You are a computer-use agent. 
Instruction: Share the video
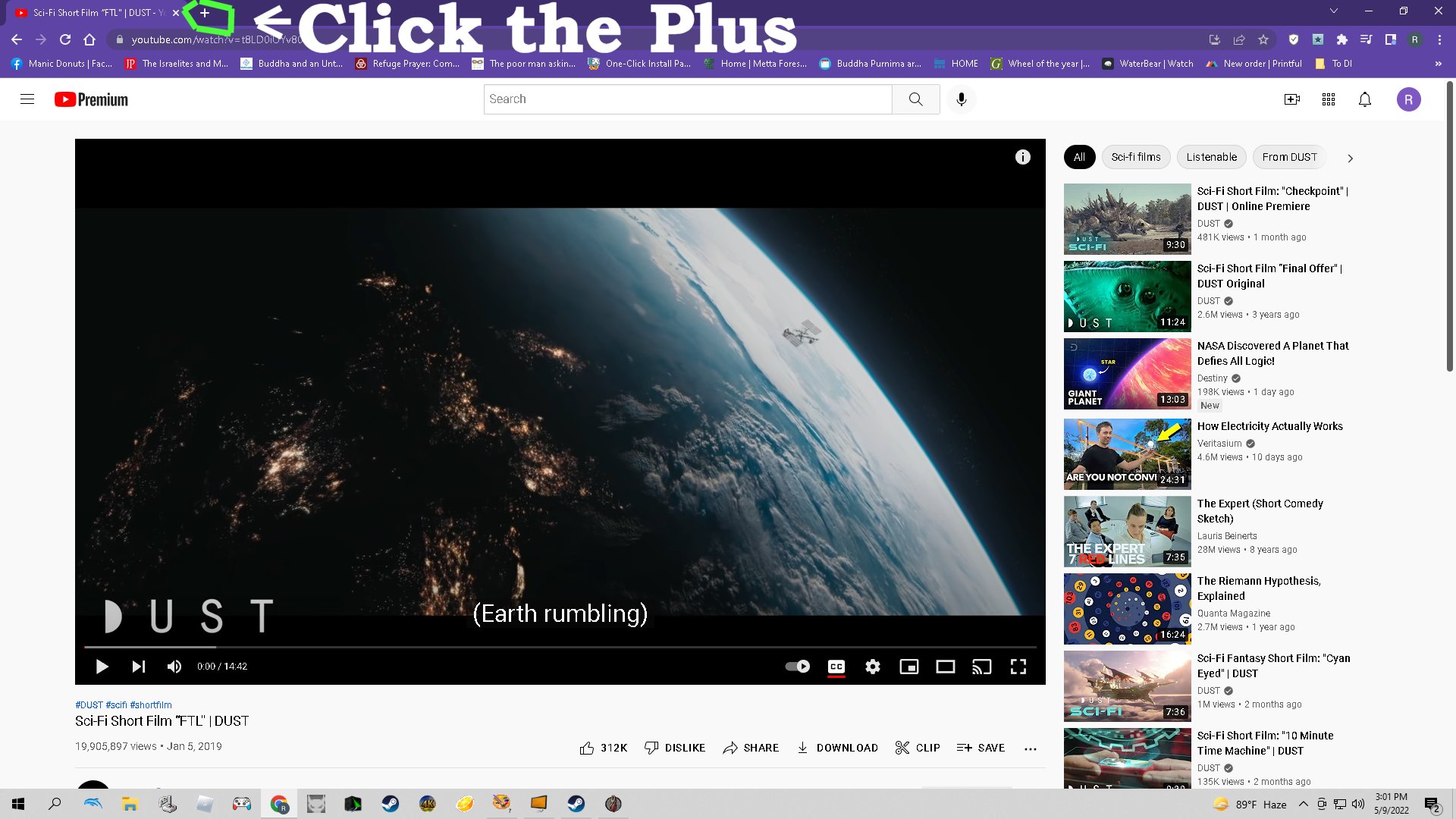(751, 748)
